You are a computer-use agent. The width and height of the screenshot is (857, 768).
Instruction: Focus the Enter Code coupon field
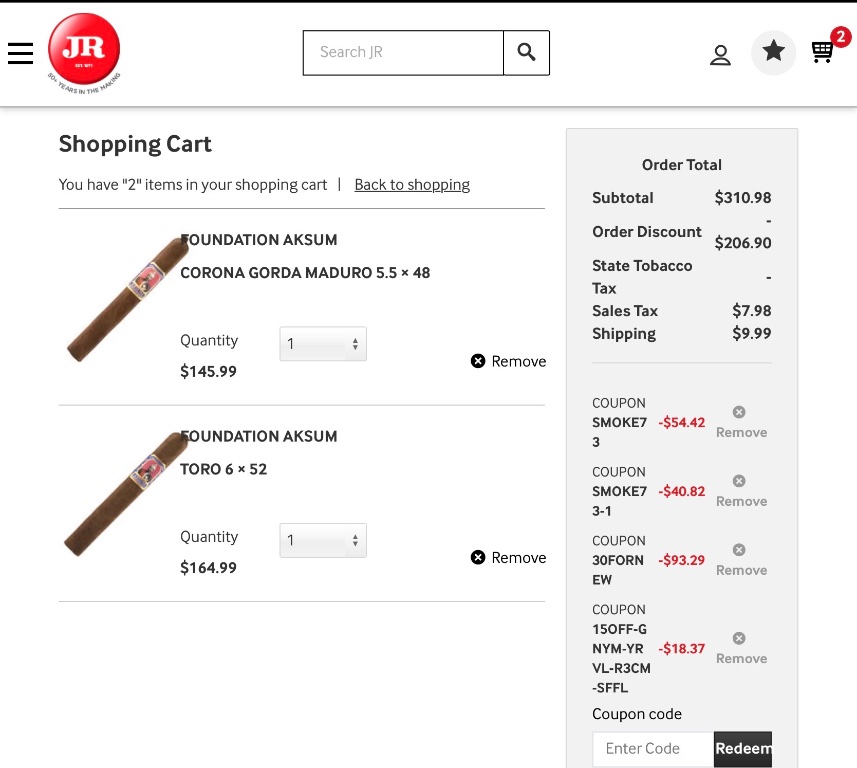tap(652, 749)
